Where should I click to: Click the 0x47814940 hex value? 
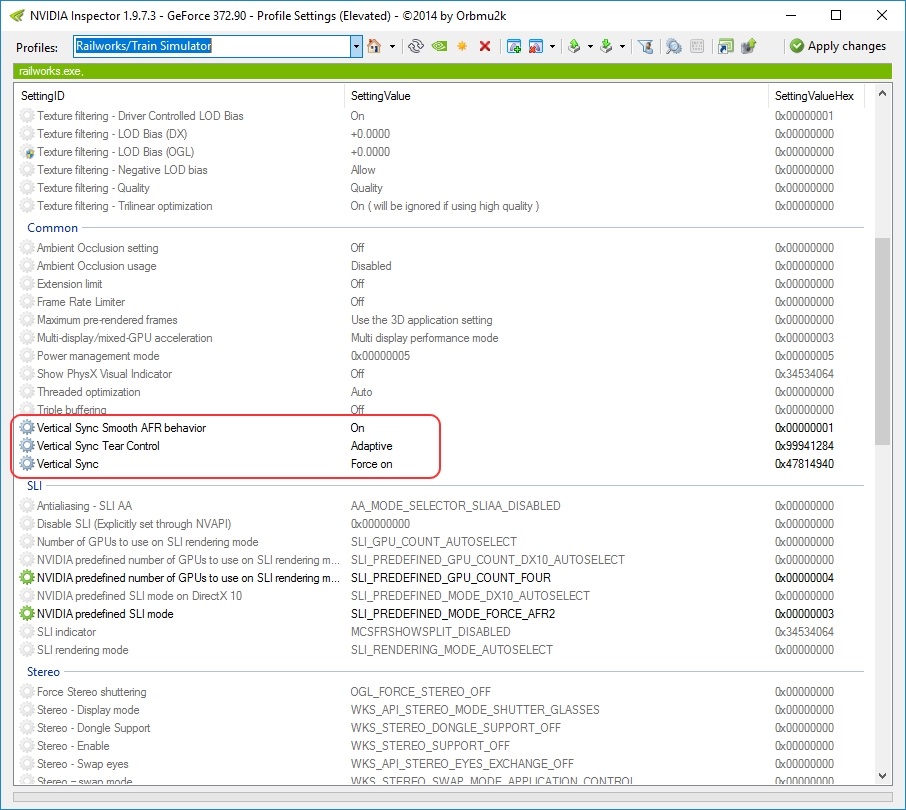(804, 464)
